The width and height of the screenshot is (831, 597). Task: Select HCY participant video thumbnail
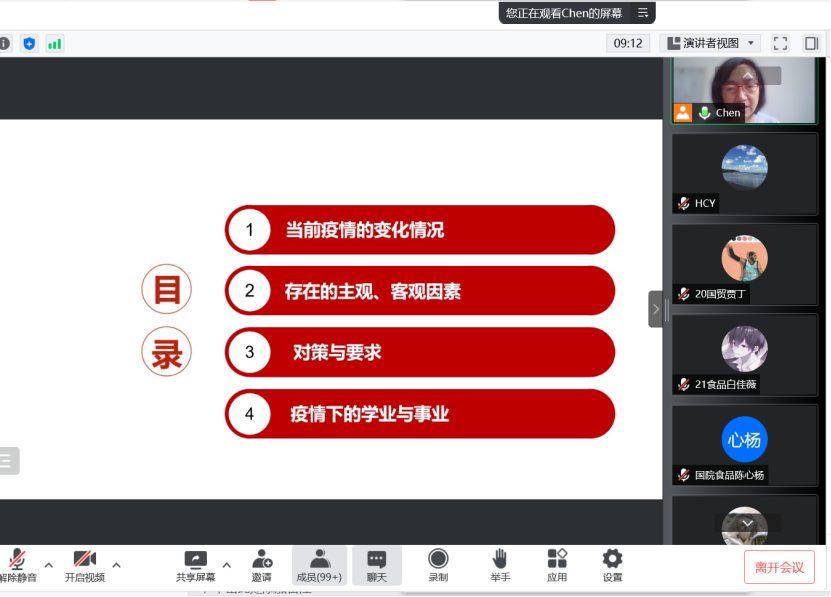(744, 173)
